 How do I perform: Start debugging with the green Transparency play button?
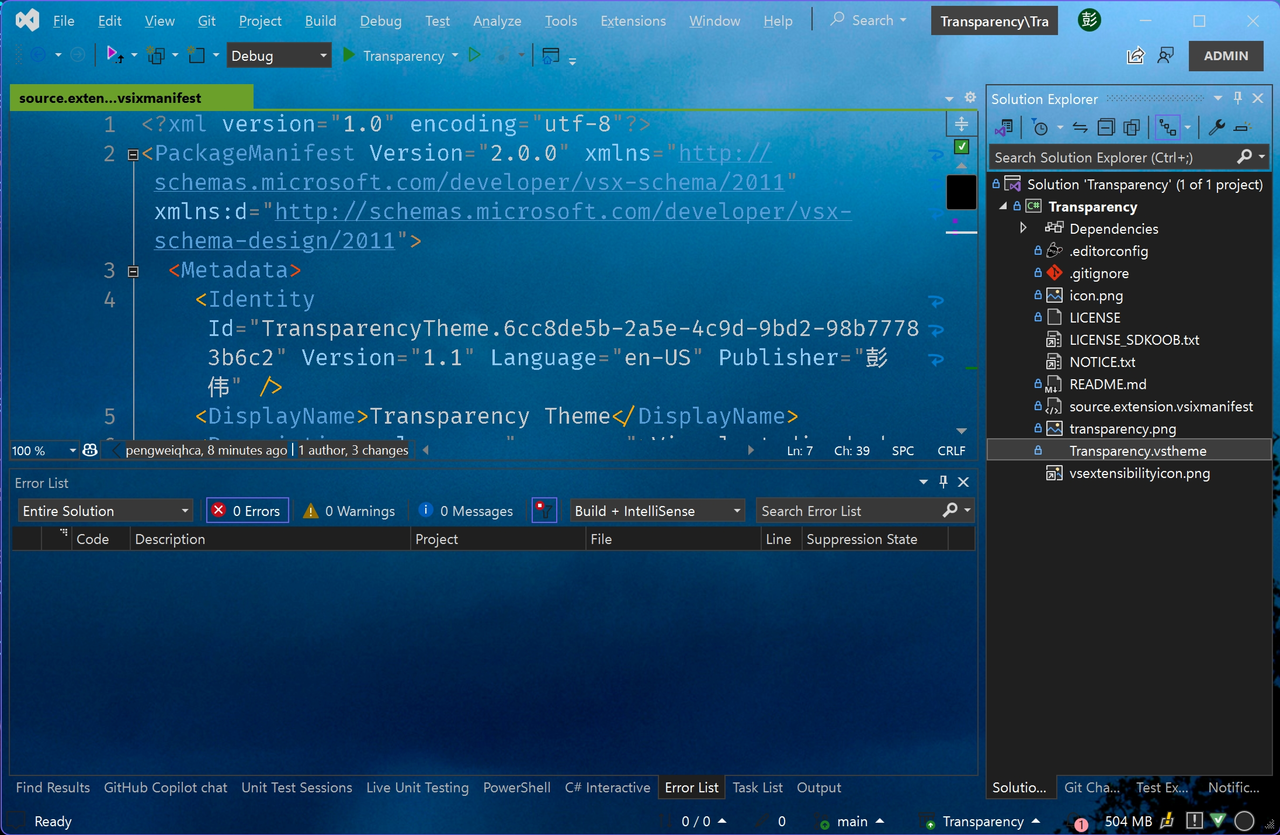click(x=392, y=55)
